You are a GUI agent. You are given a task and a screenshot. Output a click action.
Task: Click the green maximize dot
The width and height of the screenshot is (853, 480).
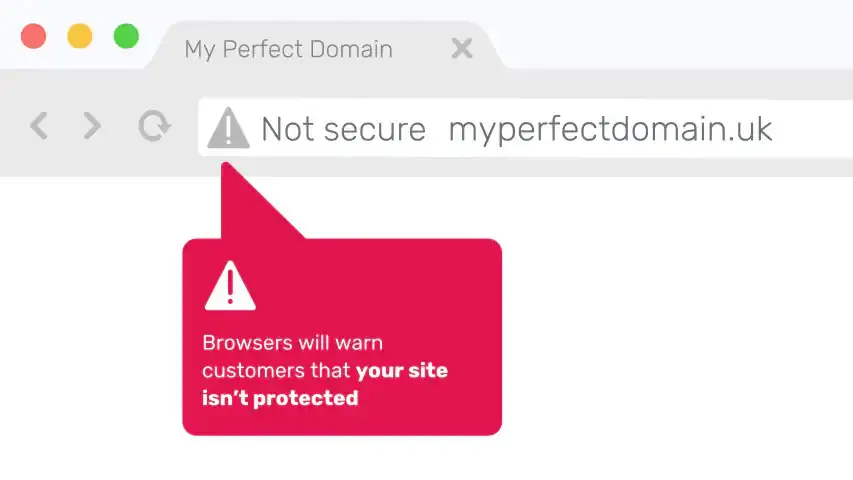126,36
